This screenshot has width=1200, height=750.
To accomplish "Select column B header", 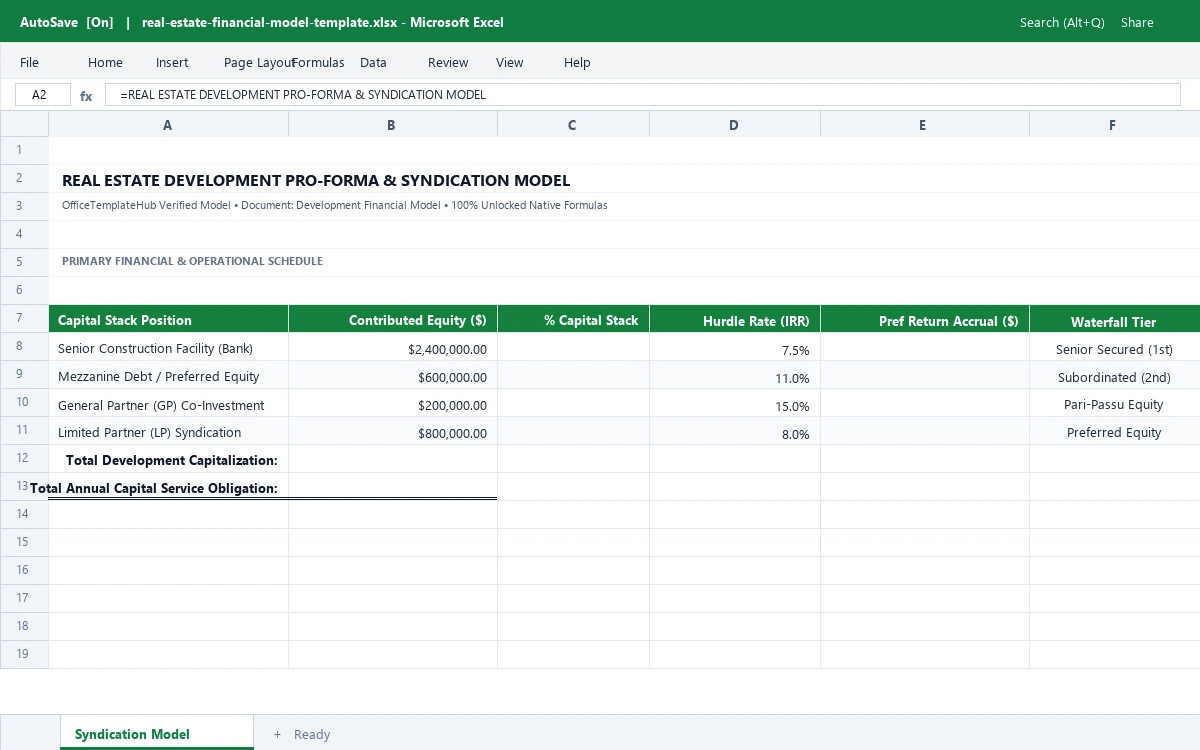I will click(x=392, y=125).
